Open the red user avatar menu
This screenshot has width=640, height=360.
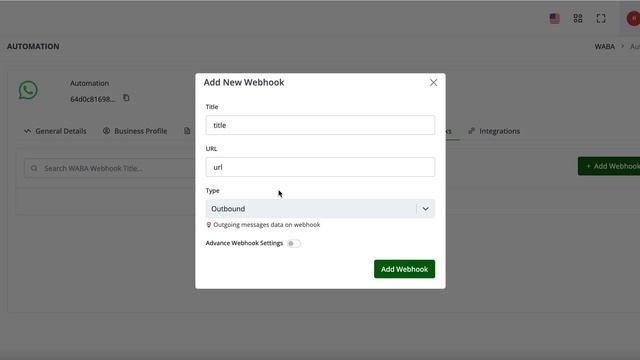pyautogui.click(x=633, y=18)
